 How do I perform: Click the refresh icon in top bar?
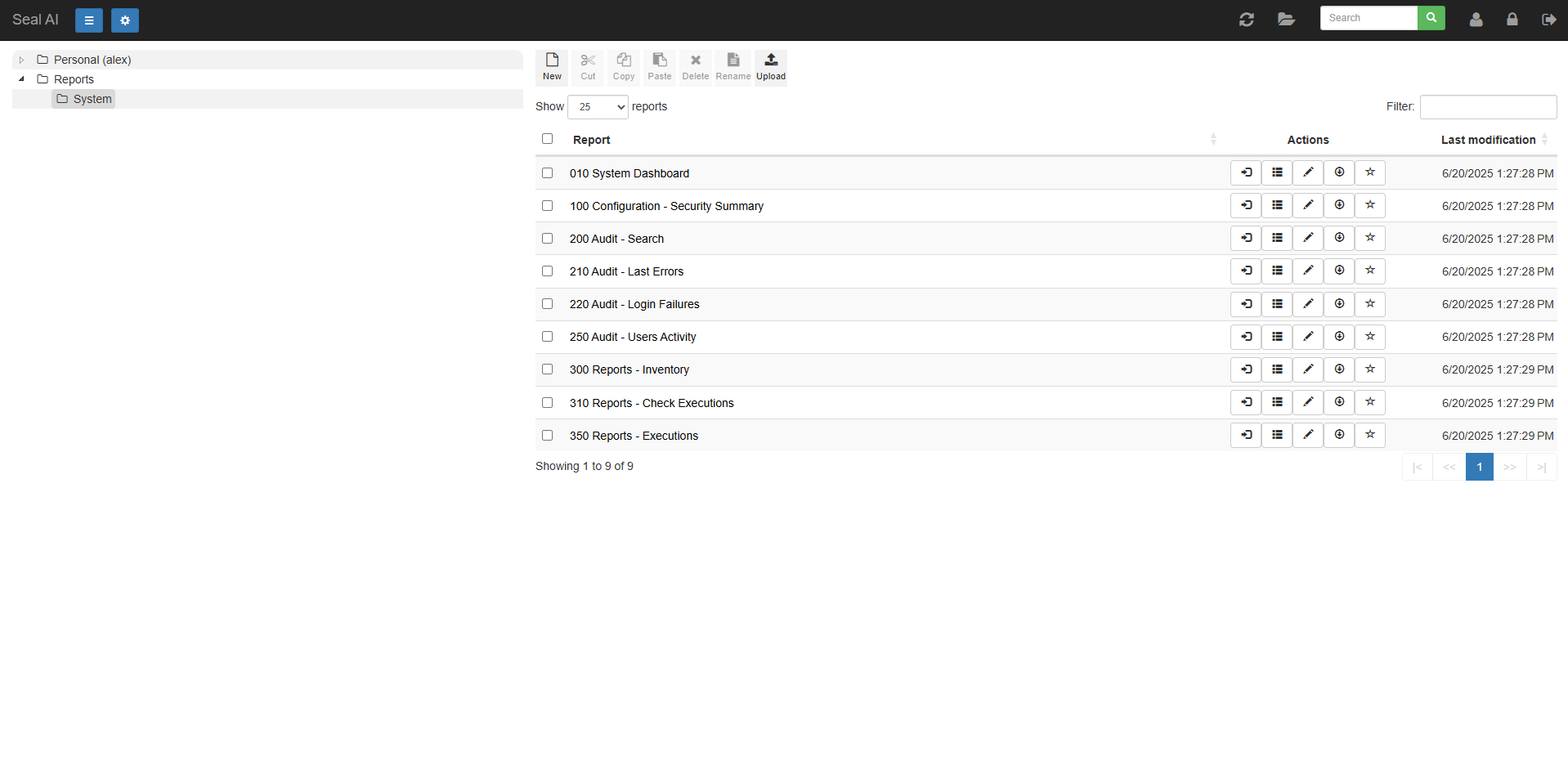click(1246, 20)
